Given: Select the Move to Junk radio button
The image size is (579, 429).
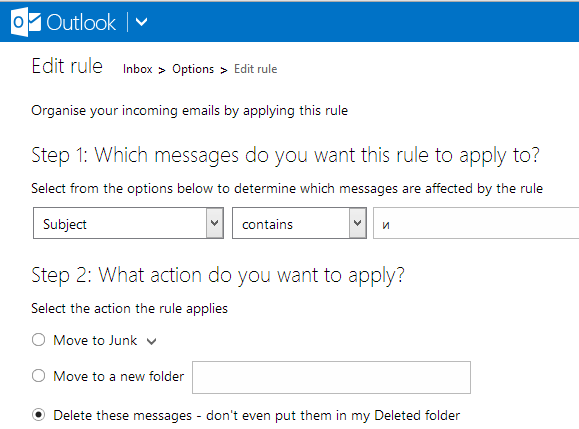Looking at the screenshot, I should (38, 340).
